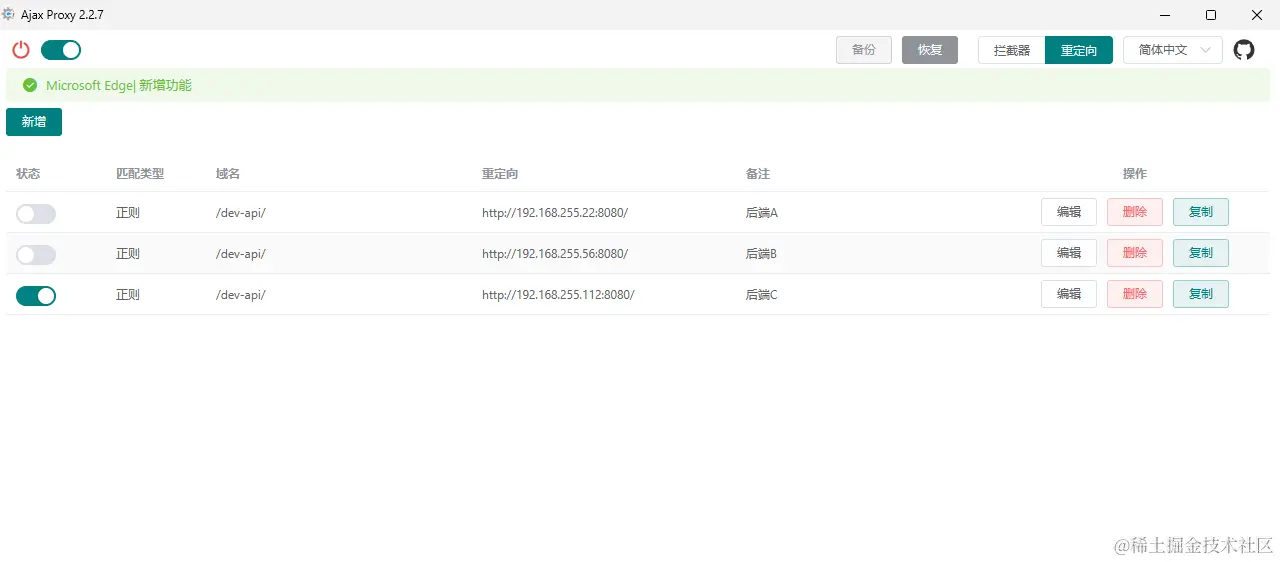Toggle the global proxy switch beside power icon
This screenshot has width=1280, height=562.
(61, 50)
